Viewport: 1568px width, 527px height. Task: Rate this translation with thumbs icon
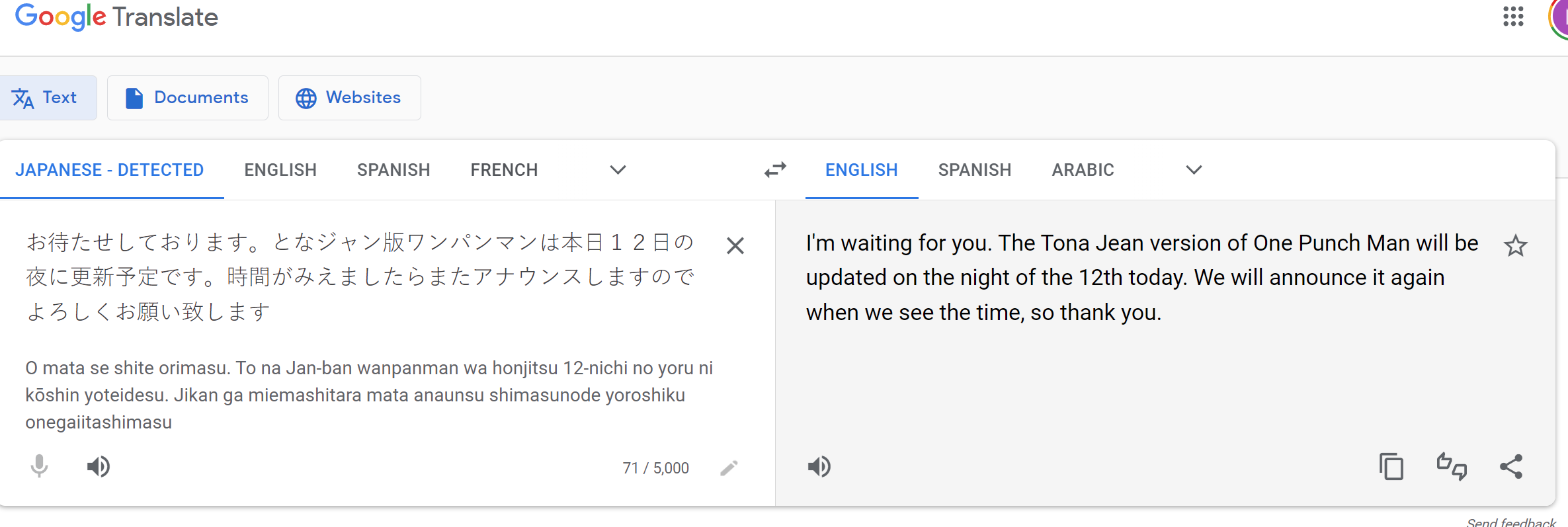[x=1452, y=467]
